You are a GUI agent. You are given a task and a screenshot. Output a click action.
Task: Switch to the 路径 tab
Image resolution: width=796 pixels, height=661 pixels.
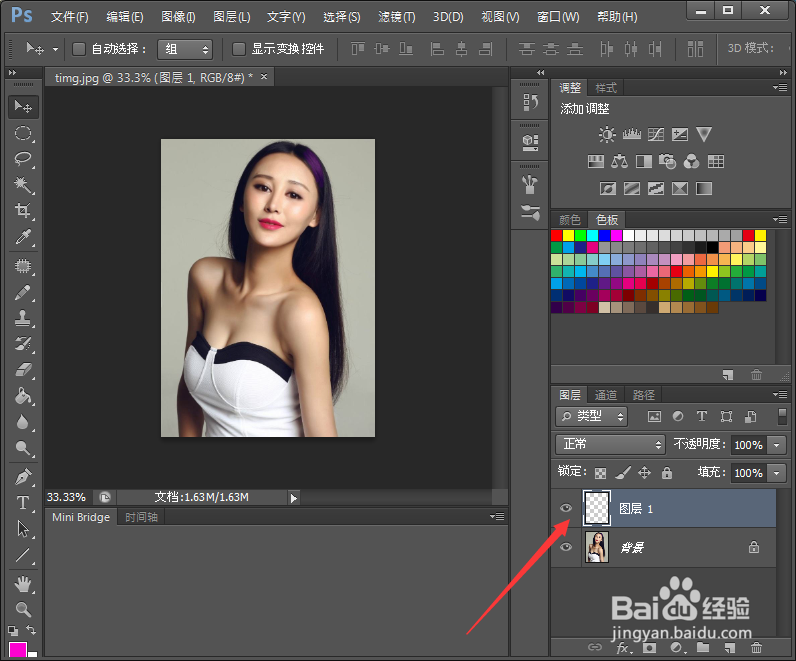point(643,394)
